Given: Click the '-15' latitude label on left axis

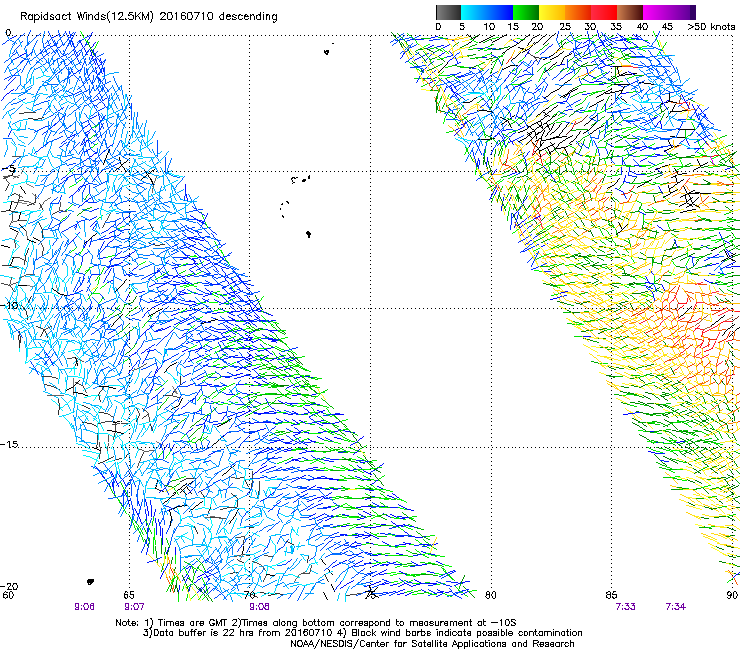Looking at the screenshot, I should [x=9, y=445].
